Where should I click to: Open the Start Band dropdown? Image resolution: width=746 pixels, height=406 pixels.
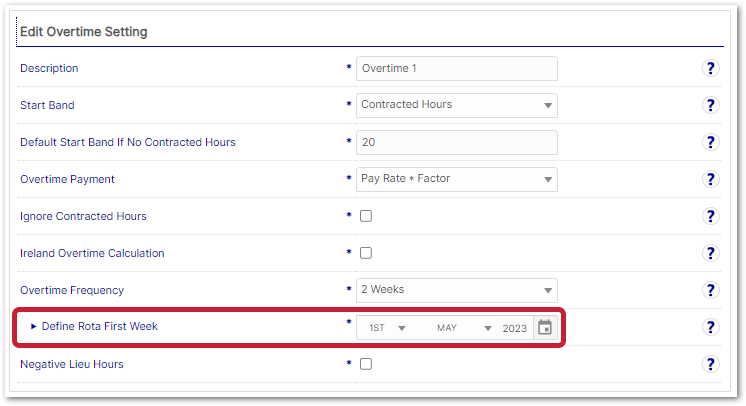point(456,105)
